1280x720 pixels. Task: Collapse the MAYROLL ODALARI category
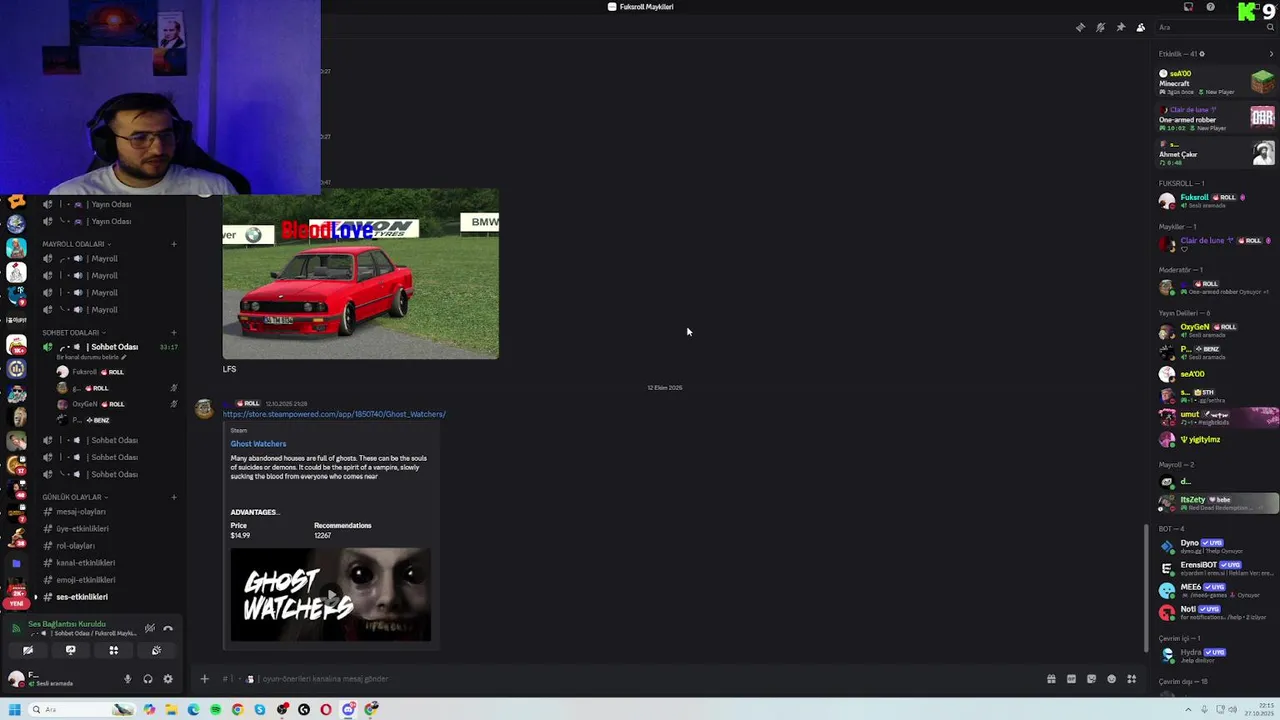(75, 244)
